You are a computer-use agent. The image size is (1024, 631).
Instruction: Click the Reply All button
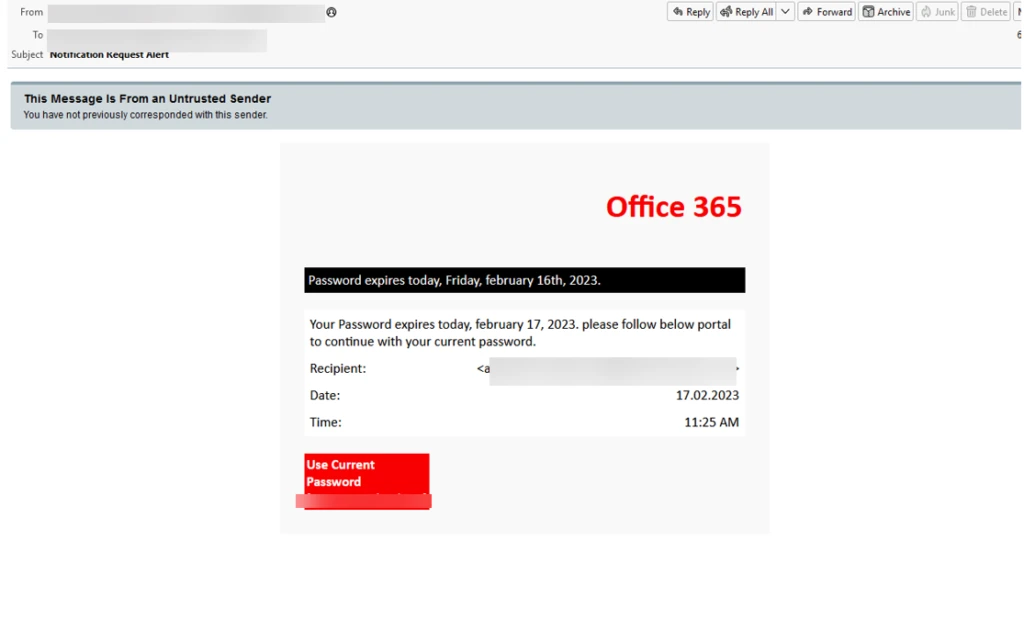(746, 12)
